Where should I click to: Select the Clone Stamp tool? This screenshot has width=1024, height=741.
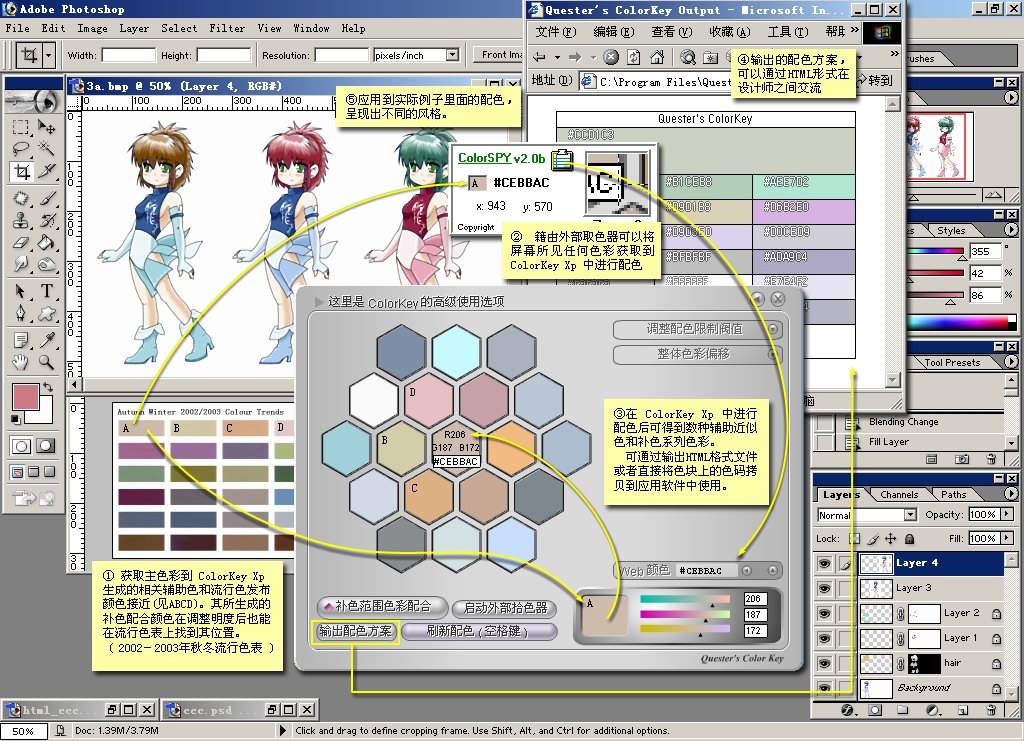[x=20, y=220]
